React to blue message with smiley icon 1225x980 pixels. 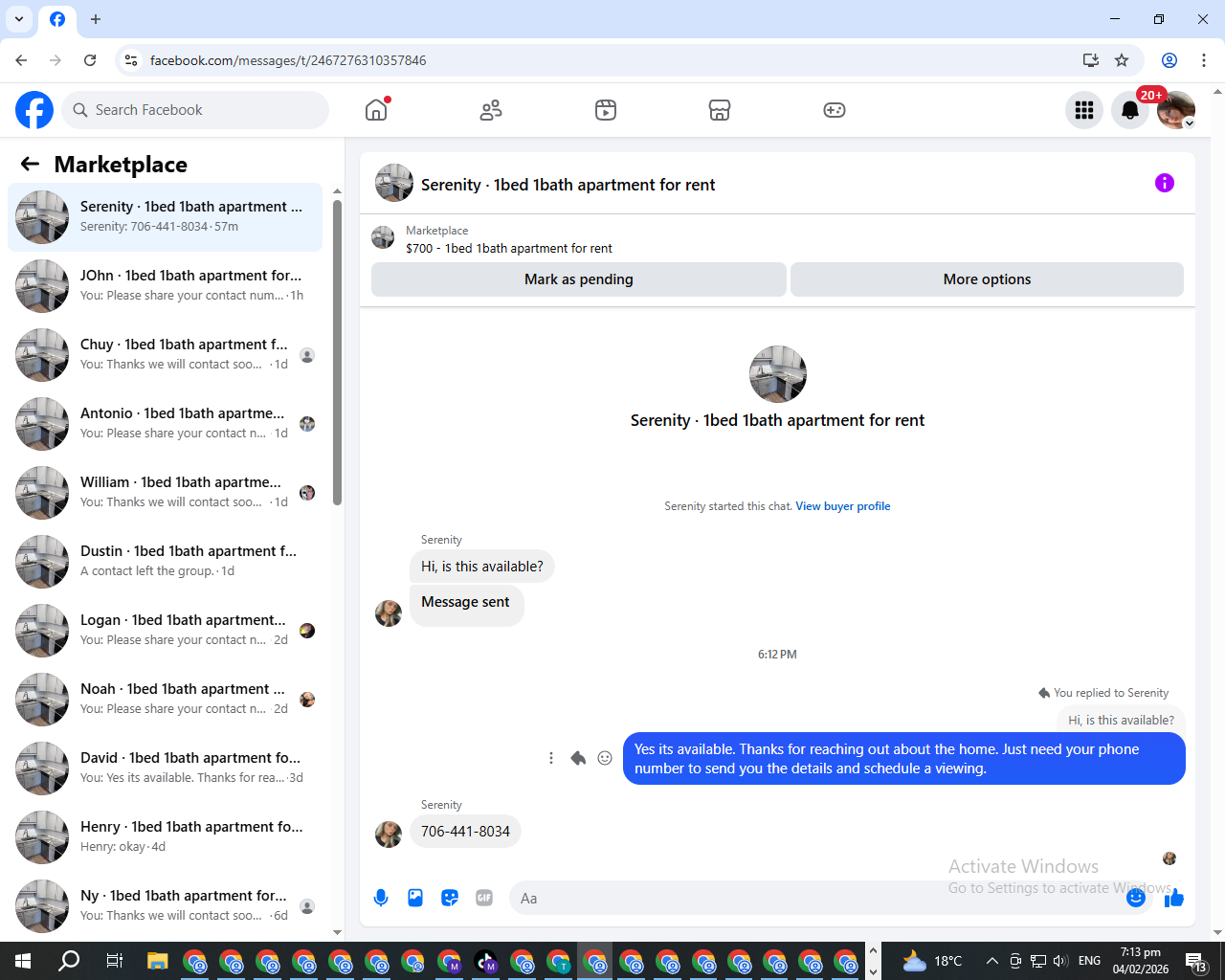[x=605, y=758]
